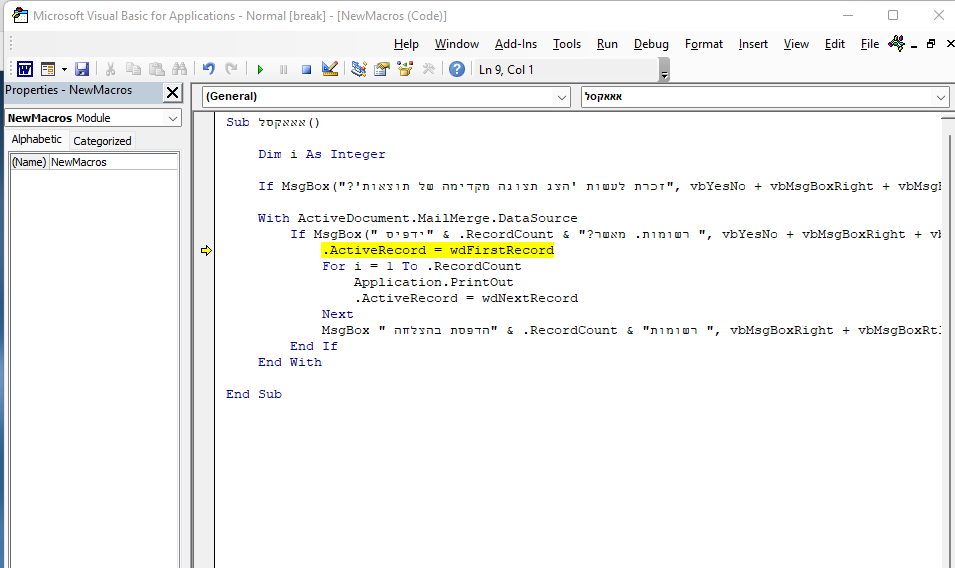Open the File menu
Screen dimensions: 955x568
click(870, 44)
